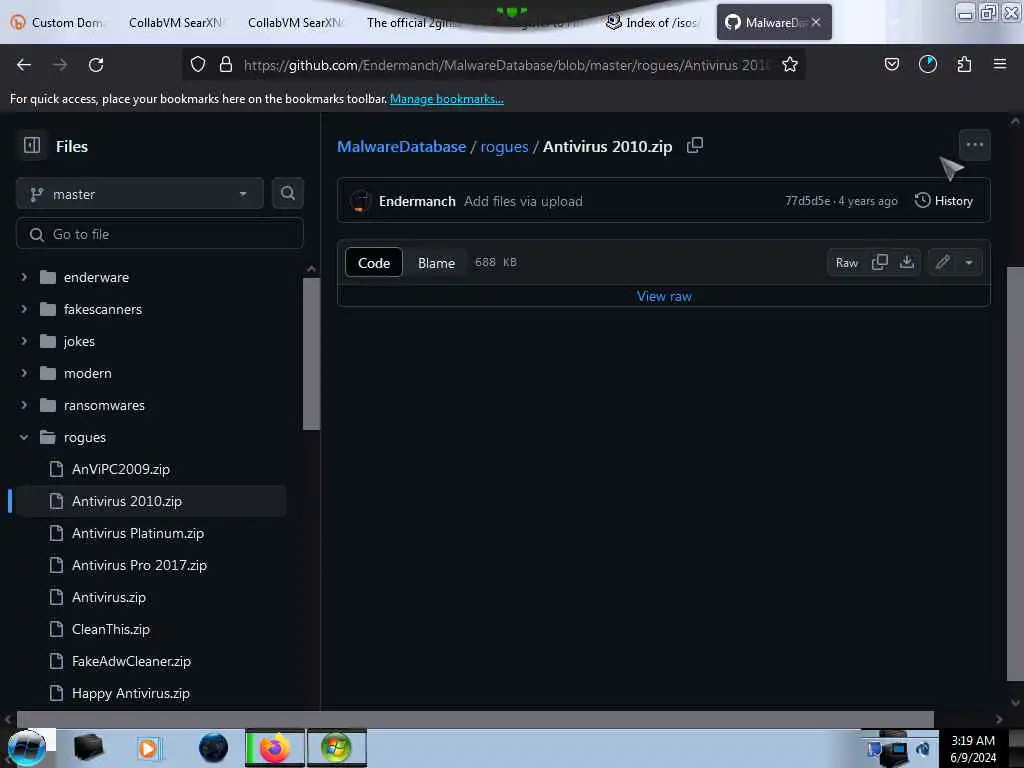The width and height of the screenshot is (1024, 768).
Task: Click the Raw button
Action: 846,263
